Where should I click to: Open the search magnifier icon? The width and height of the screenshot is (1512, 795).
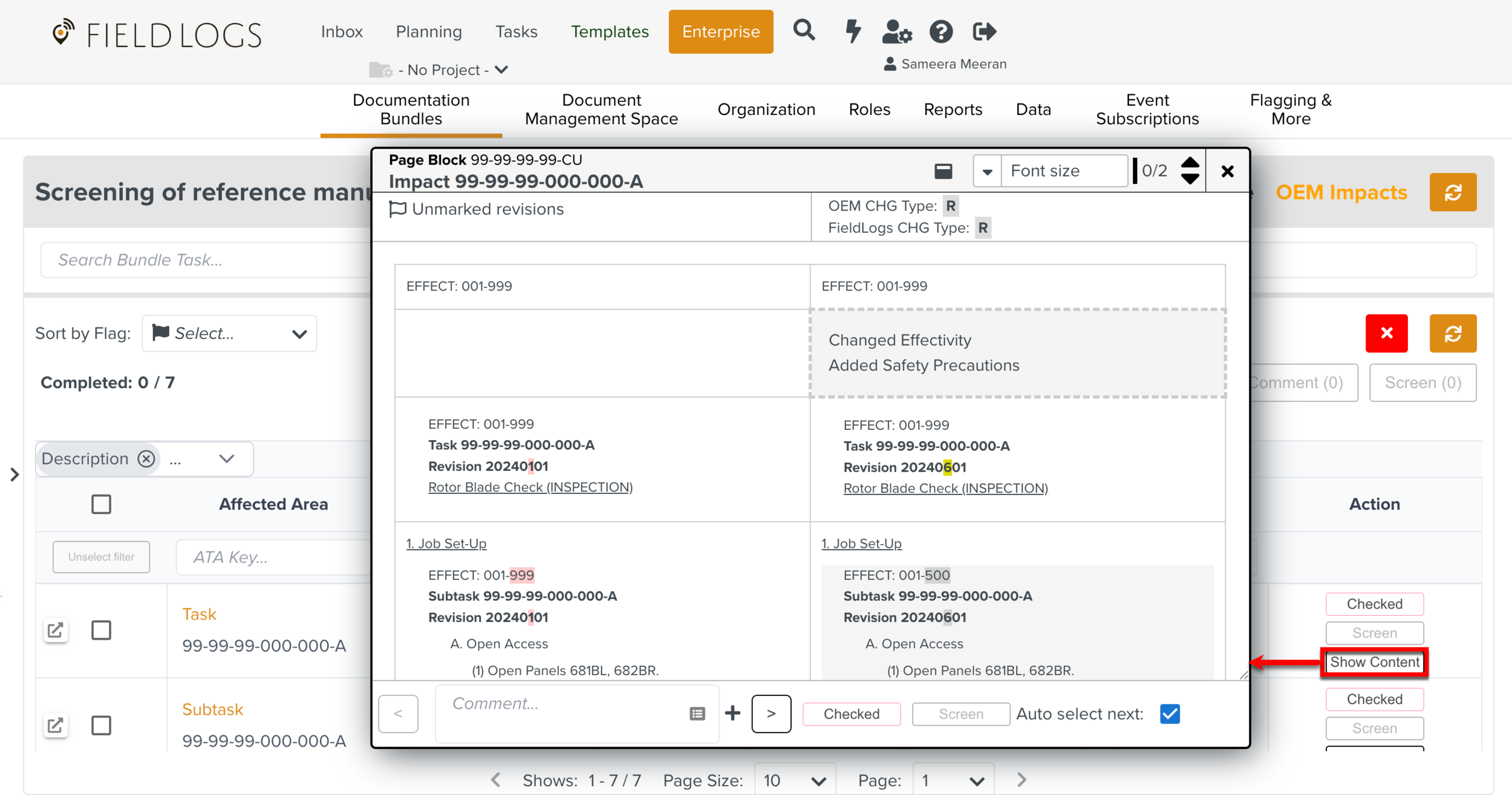(x=804, y=30)
